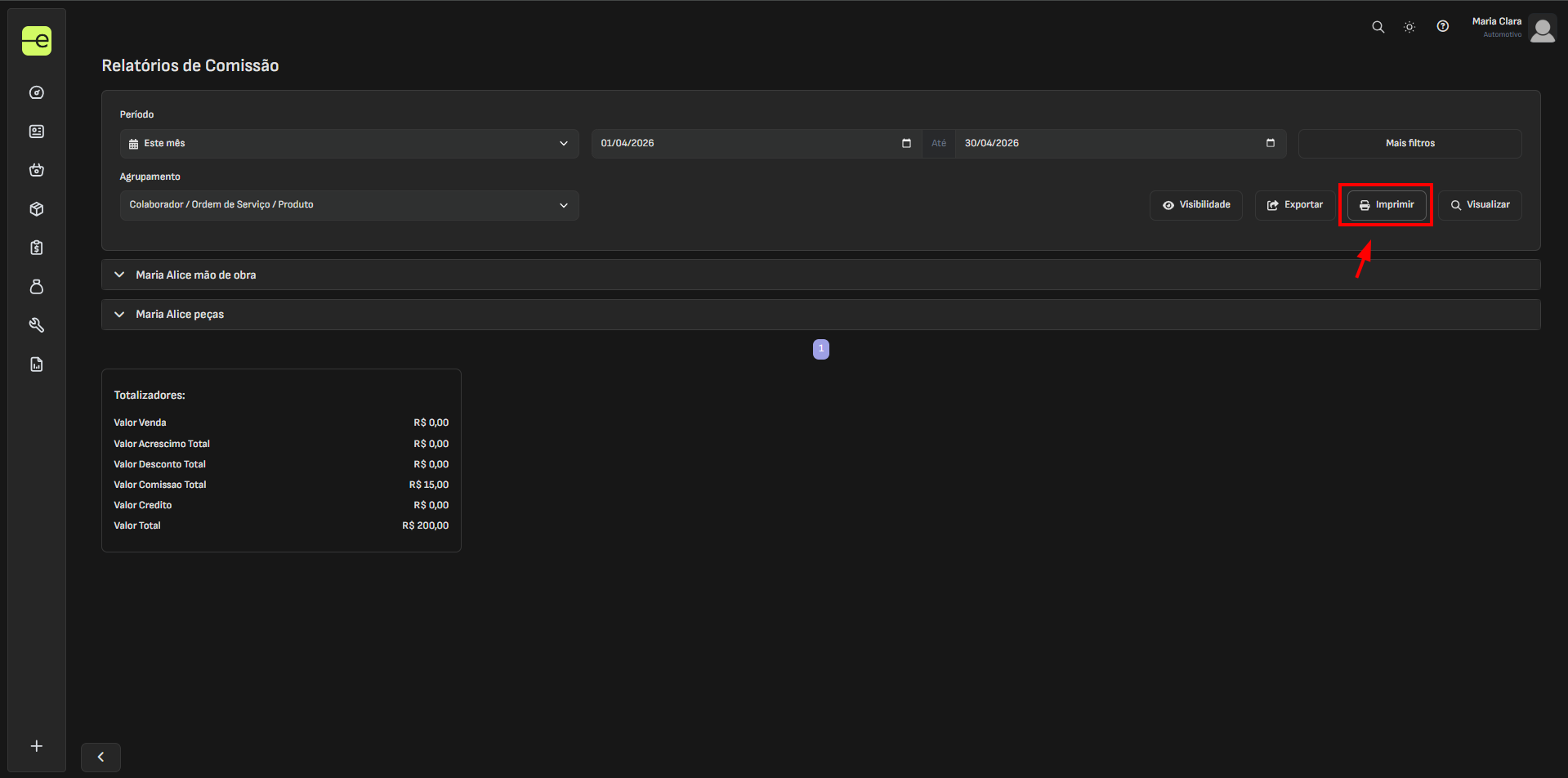The image size is (1568, 778).
Task: Click the money bag sidebar icon
Action: point(37,287)
